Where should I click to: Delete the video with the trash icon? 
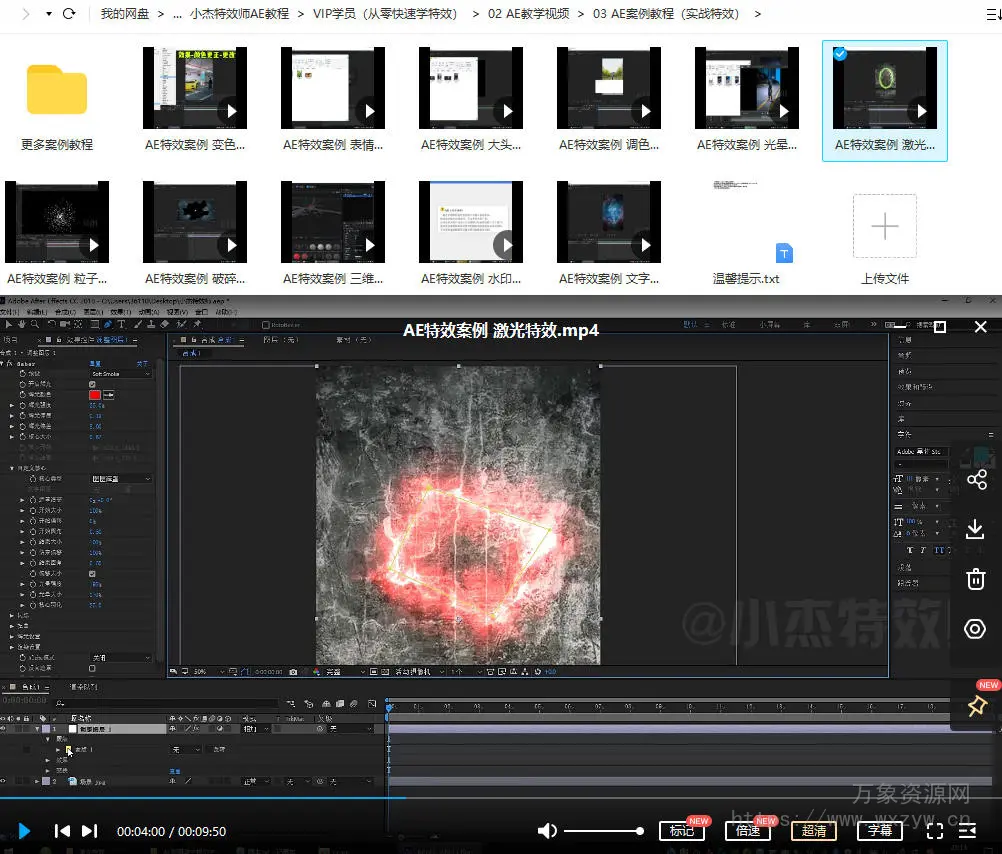[x=975, y=578]
